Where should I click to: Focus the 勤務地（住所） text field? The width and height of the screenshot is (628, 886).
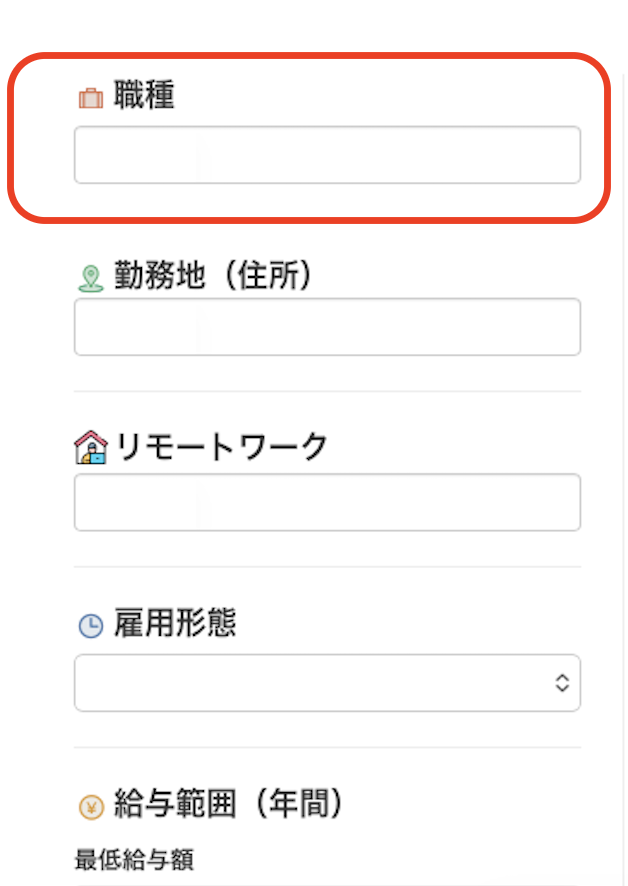pyautogui.click(x=327, y=327)
